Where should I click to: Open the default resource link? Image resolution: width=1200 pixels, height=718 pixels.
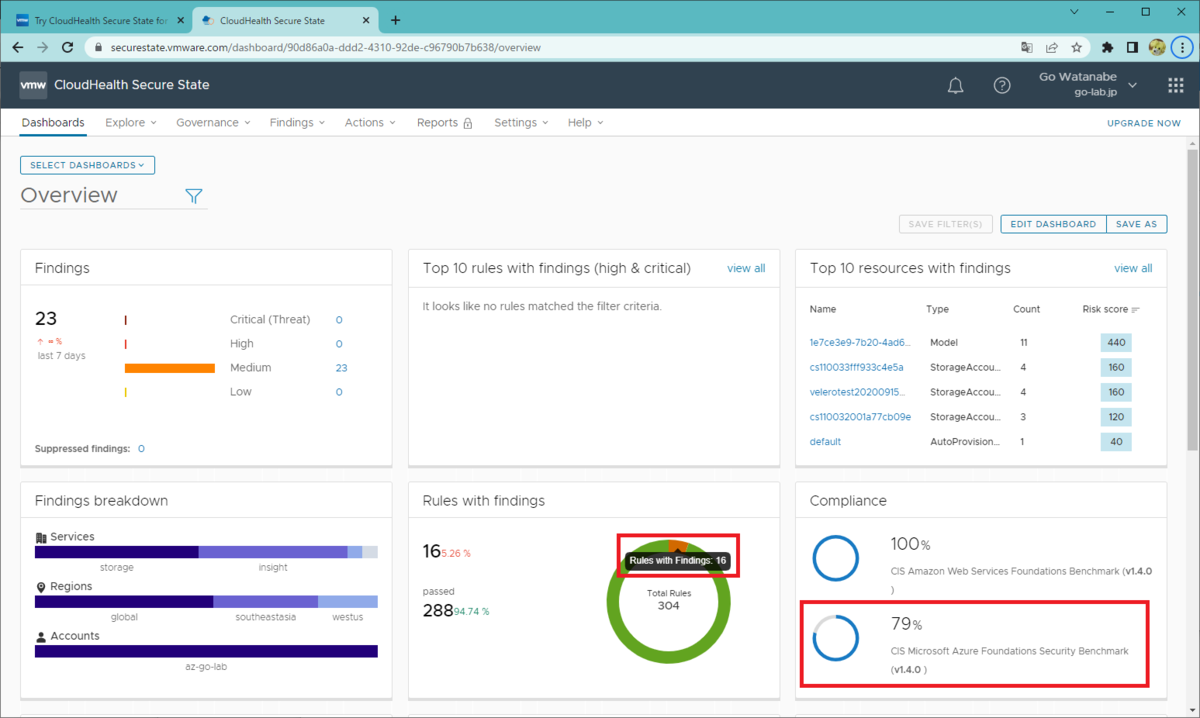point(825,442)
